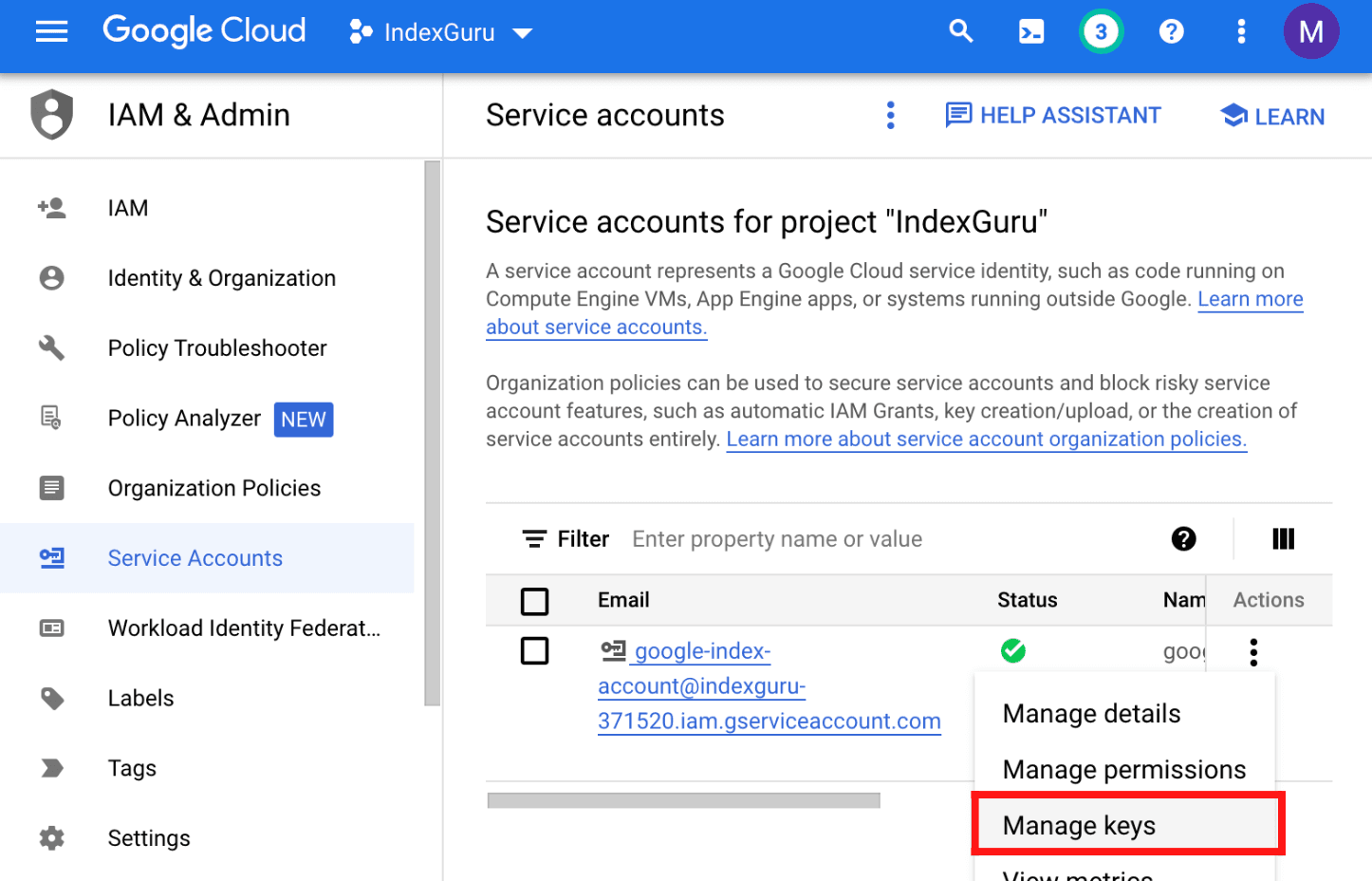Viewport: 1372px width, 881px height.
Task: Open Settings in sidebar
Action: click(x=149, y=838)
